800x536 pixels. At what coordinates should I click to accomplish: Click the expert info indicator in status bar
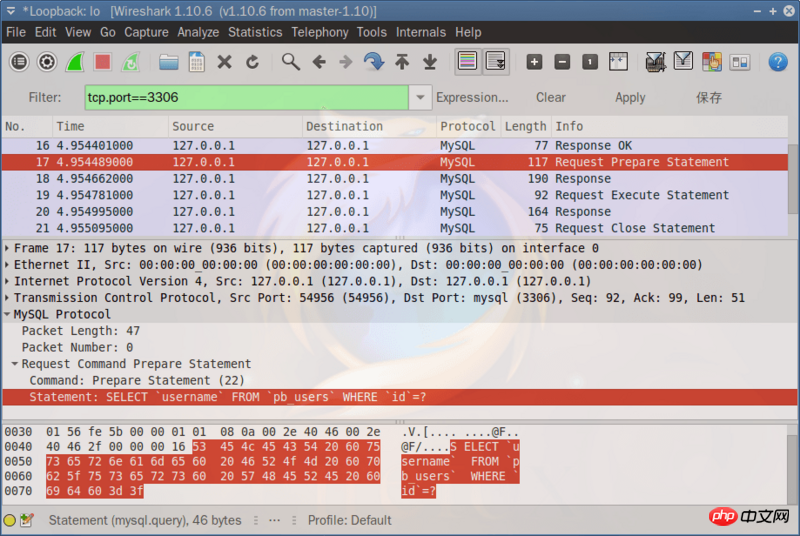pos(9,521)
